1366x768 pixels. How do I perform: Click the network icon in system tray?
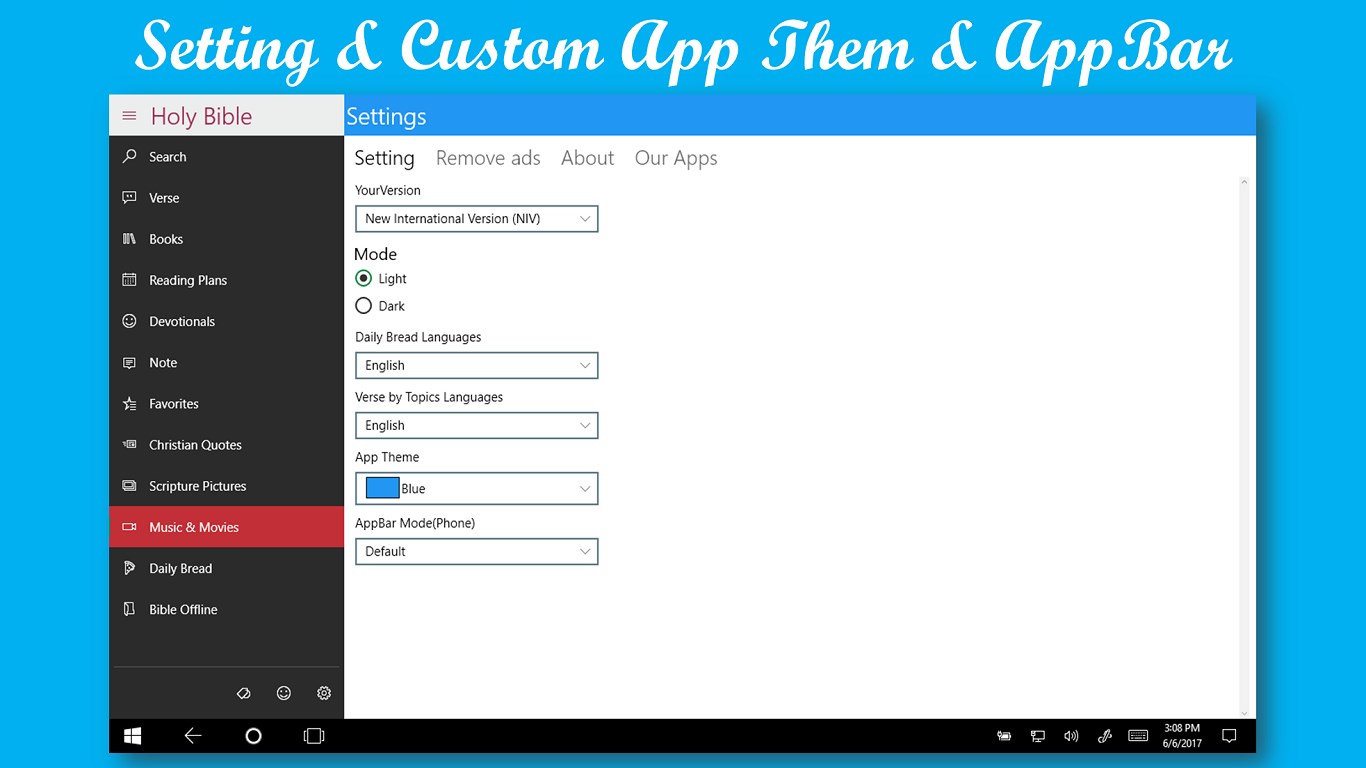tap(1038, 736)
